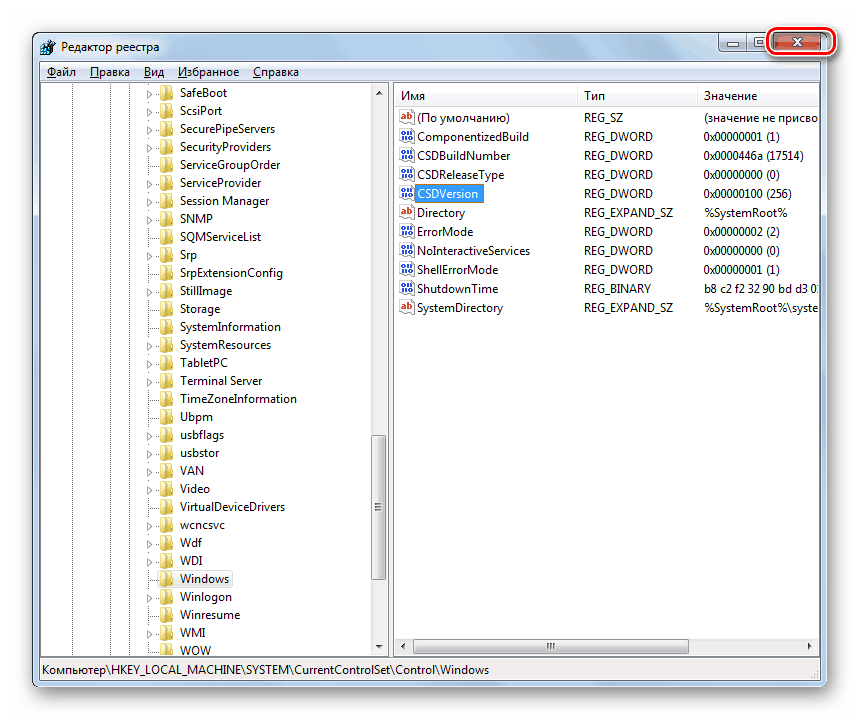Select the NoInteractiveServices value name
This screenshot has width=860, height=720.
pyautogui.click(x=473, y=251)
